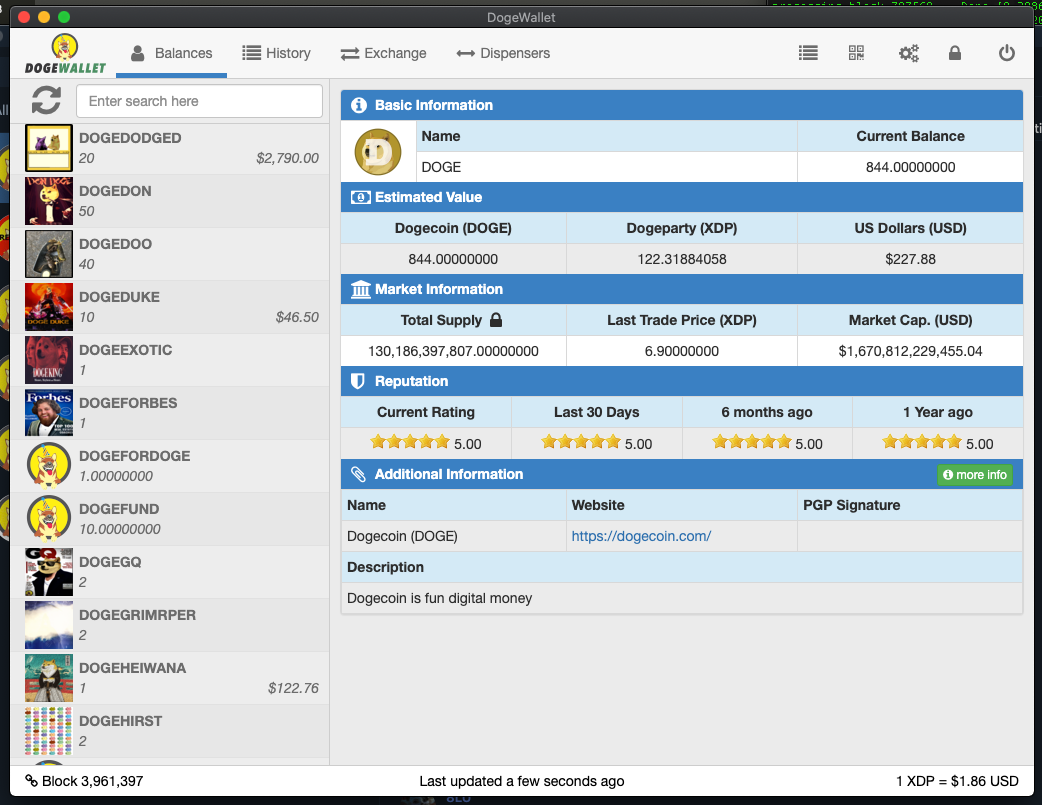
Task: Click the Additional Information paperclip icon
Action: pos(358,474)
